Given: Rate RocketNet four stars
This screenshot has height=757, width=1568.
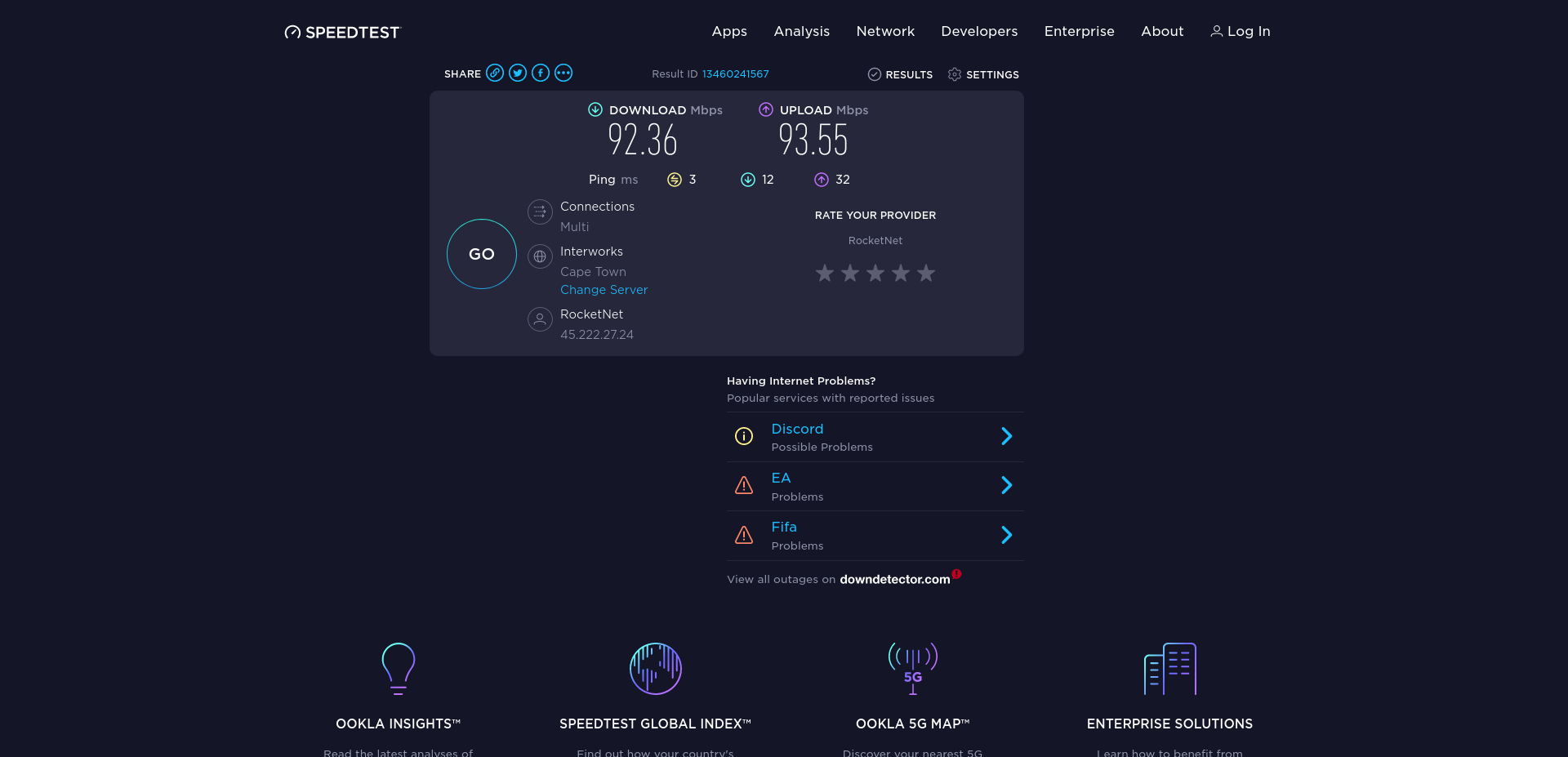Looking at the screenshot, I should click(901, 273).
